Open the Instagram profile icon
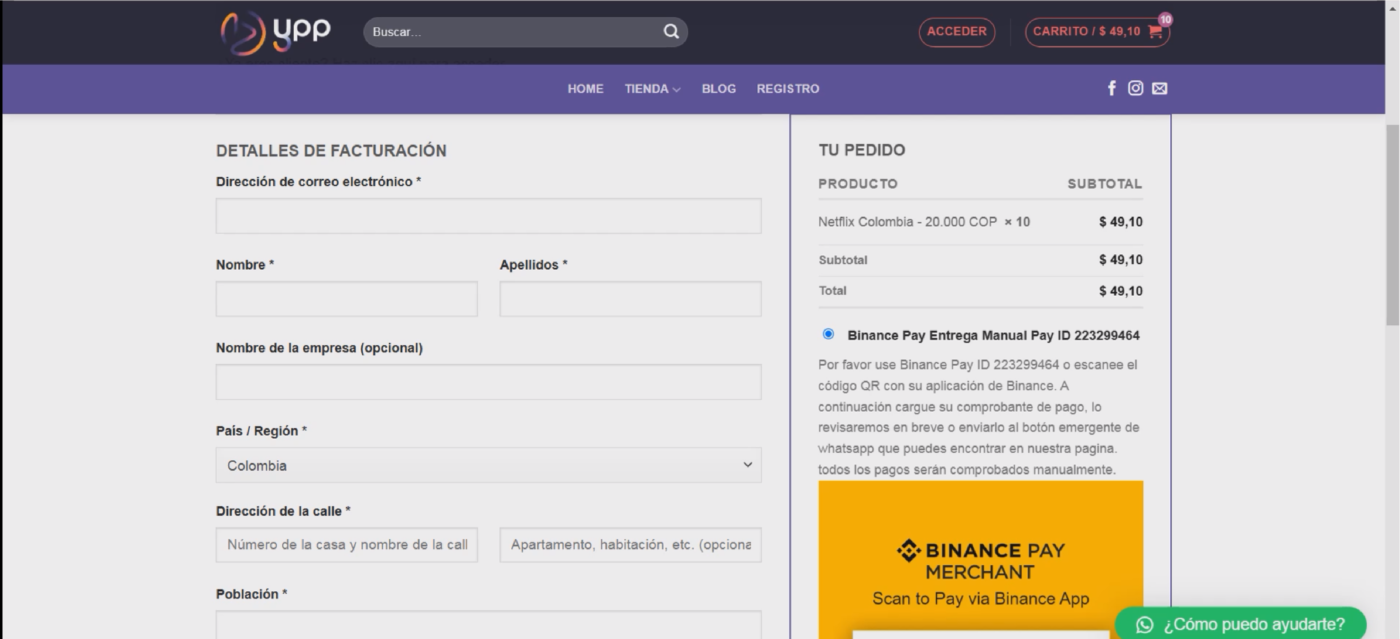This screenshot has width=1400, height=639. [1135, 88]
